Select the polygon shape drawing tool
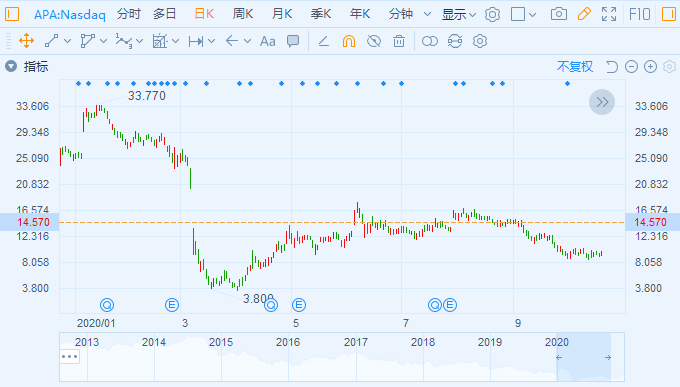Viewport: 680px width, 387px height. (88, 41)
